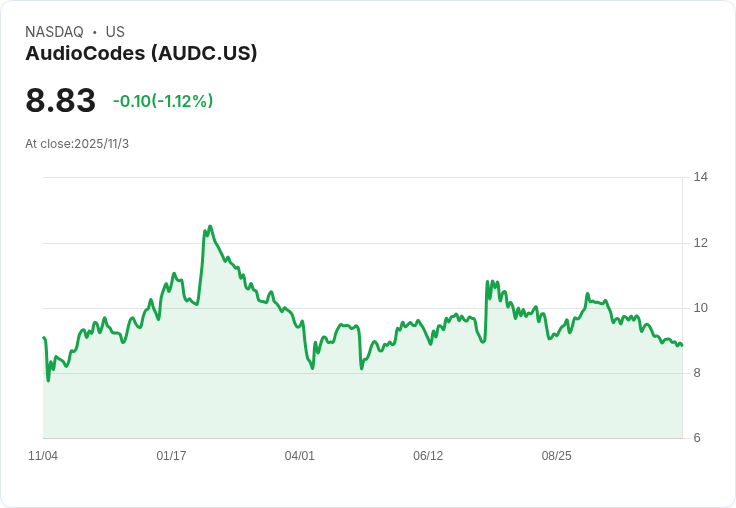Click the 12 y-axis price label
Viewport: 736px width, 508px height.
coord(700,243)
